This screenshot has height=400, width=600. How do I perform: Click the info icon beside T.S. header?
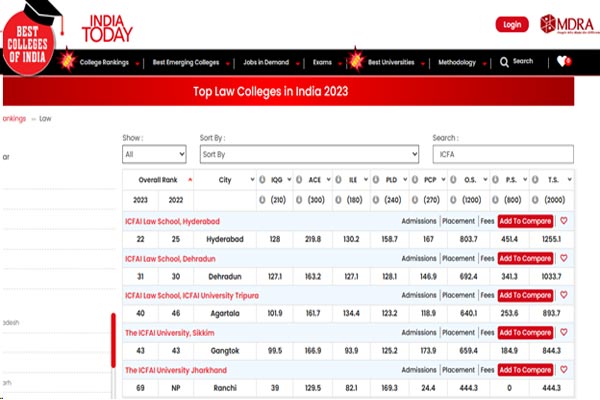[x=535, y=180]
